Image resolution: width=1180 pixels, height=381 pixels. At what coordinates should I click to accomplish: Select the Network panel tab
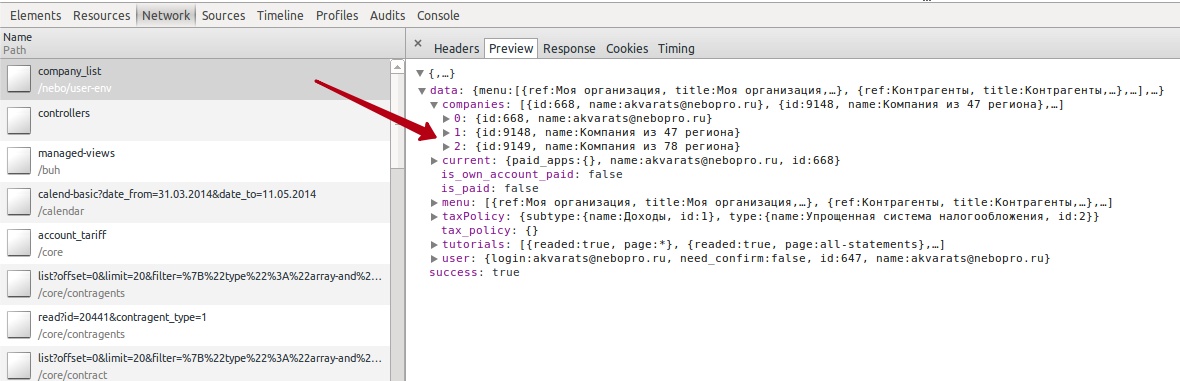point(166,15)
